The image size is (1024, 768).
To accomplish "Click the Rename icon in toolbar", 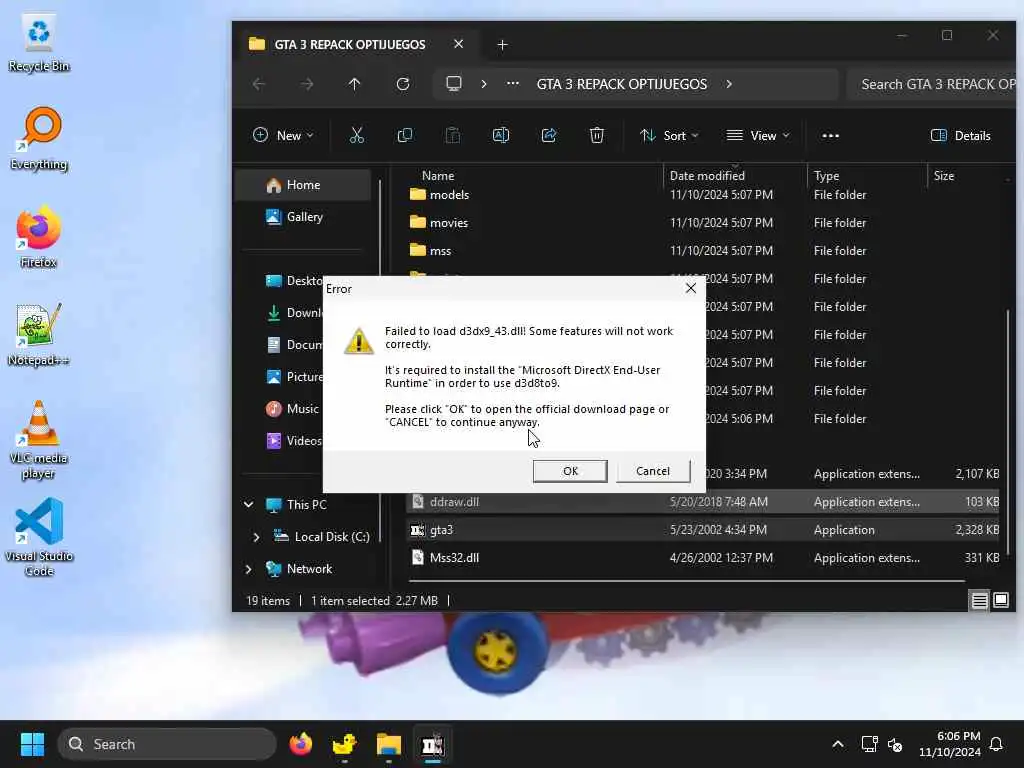I will pyautogui.click(x=501, y=135).
